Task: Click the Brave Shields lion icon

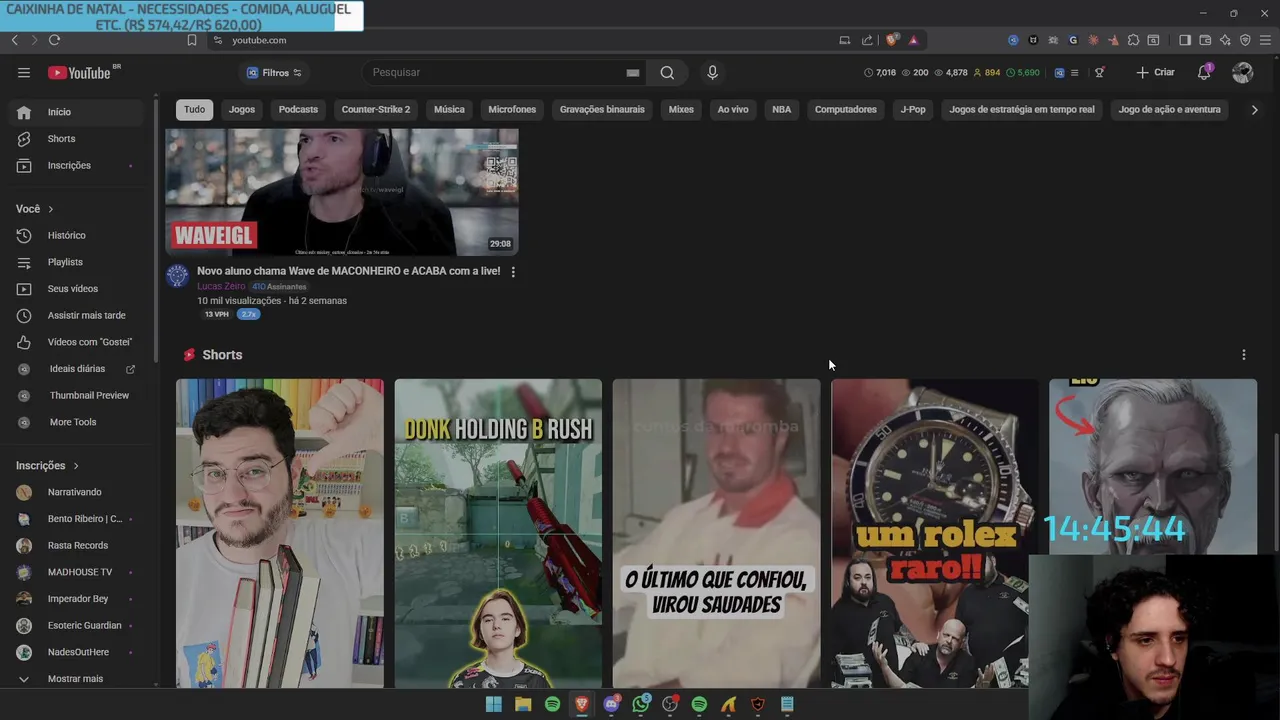Action: click(x=892, y=40)
